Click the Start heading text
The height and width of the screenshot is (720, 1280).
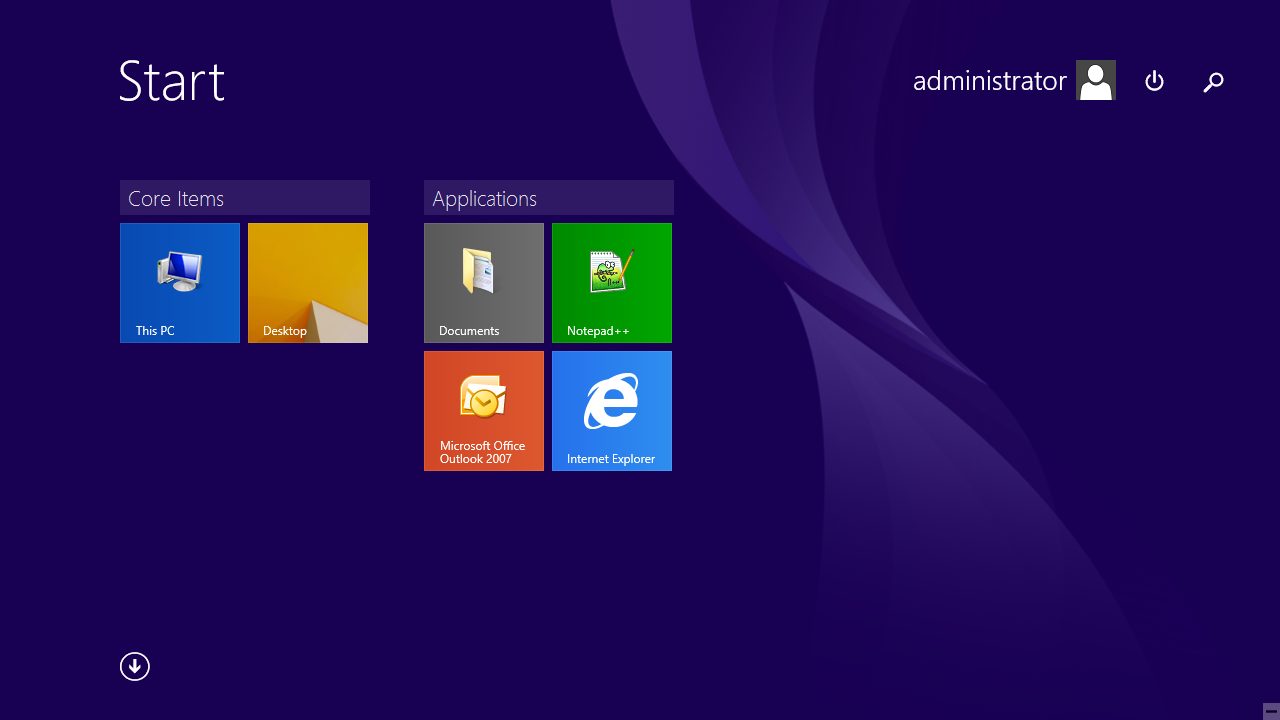click(172, 81)
